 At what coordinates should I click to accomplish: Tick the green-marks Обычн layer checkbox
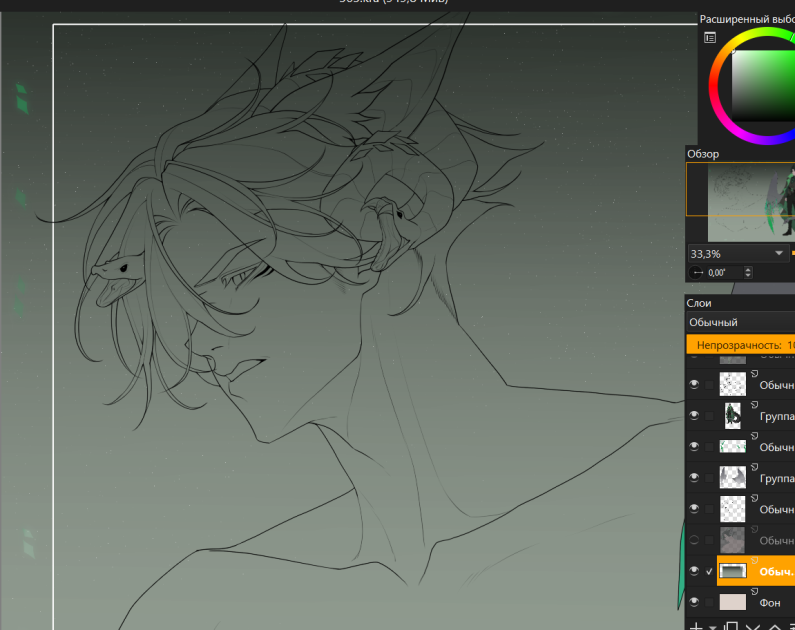point(709,447)
